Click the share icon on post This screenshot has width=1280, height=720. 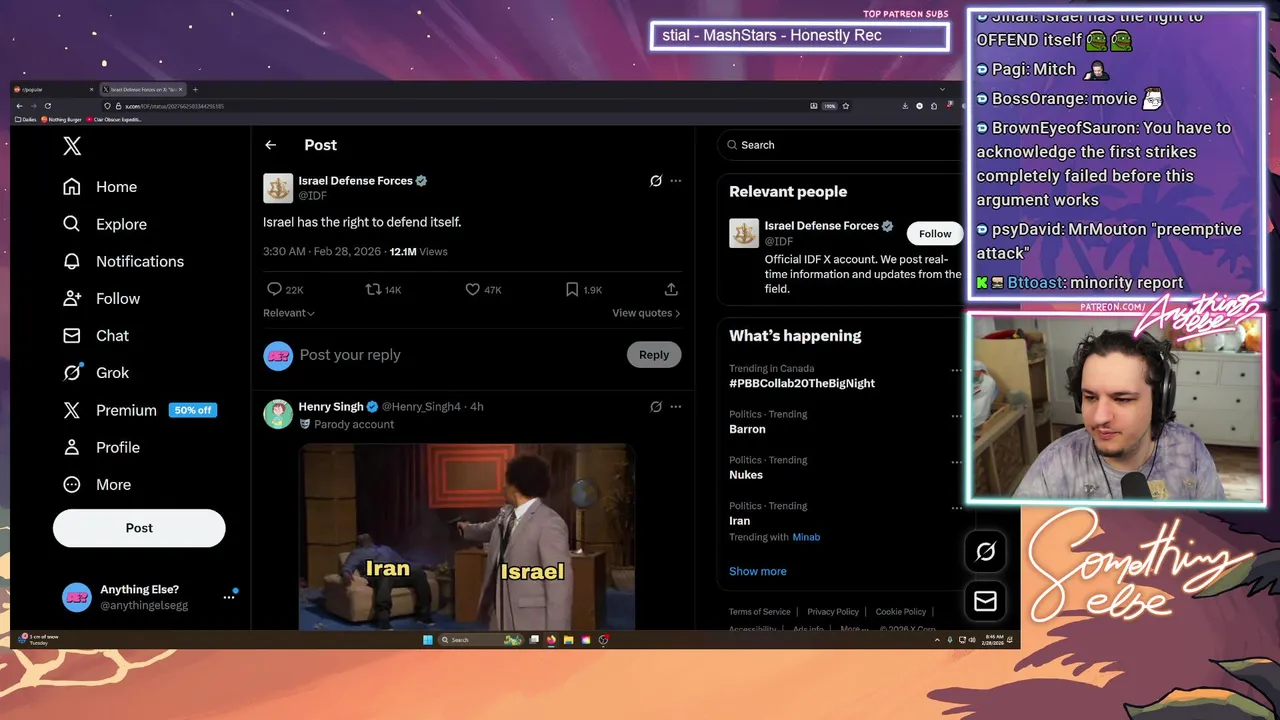pyautogui.click(x=671, y=289)
